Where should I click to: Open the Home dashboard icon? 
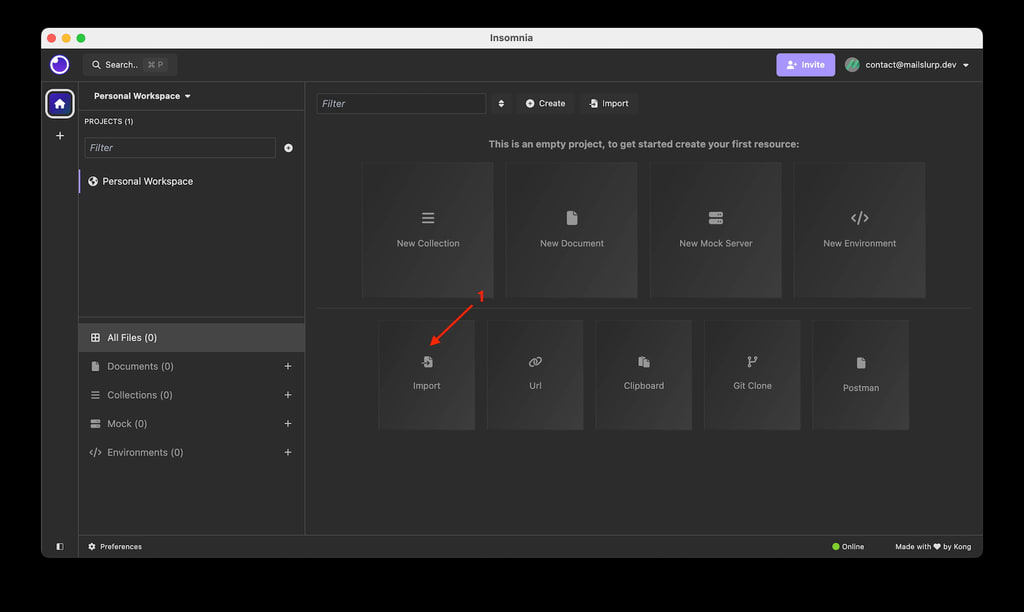coord(59,104)
